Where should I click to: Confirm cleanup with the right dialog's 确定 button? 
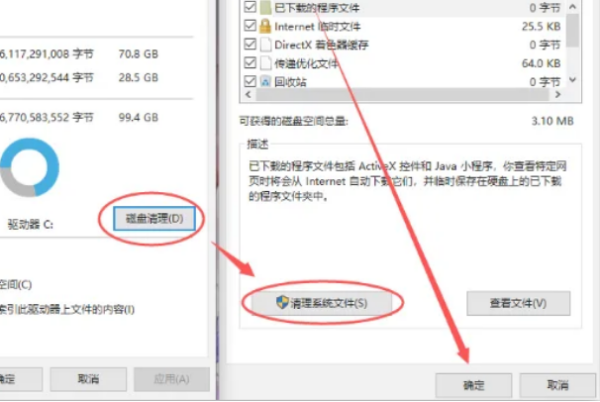pos(474,385)
